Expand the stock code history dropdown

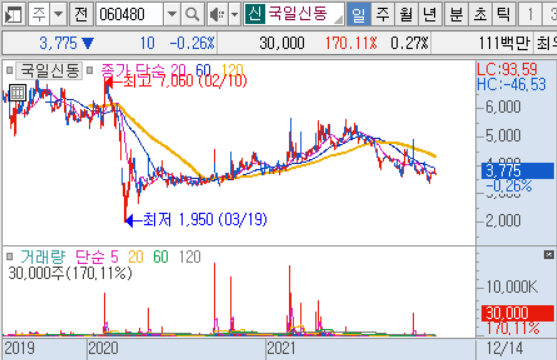tap(172, 15)
